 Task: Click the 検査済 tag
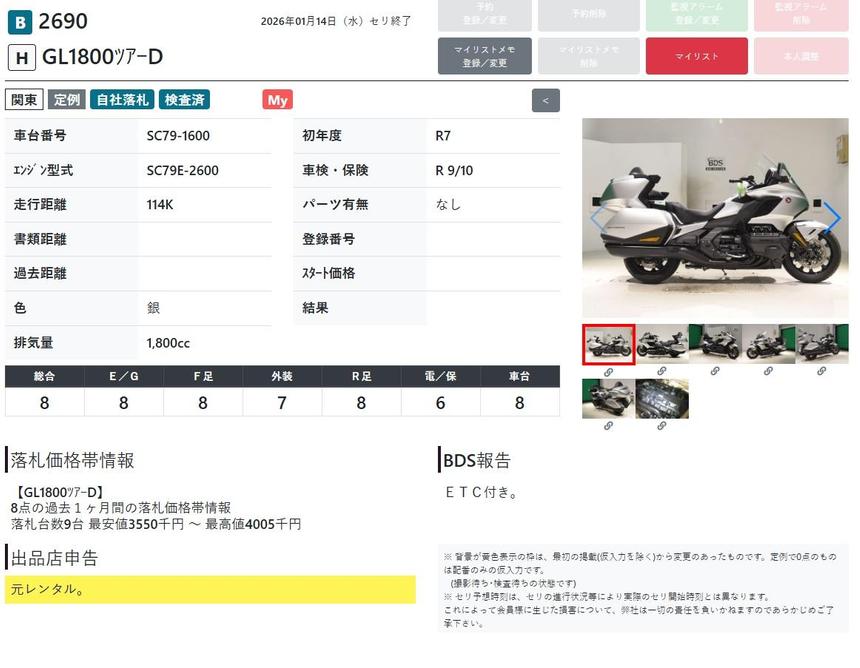coord(184,100)
